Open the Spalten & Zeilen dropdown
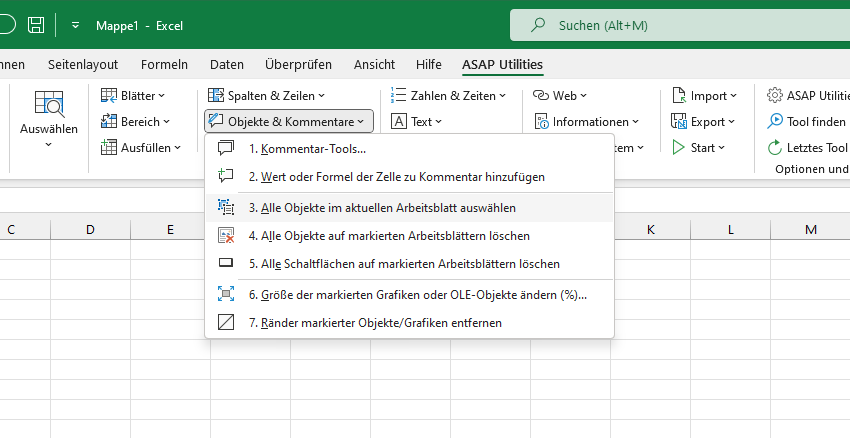Screen dimensions: 850x438 pos(267,95)
